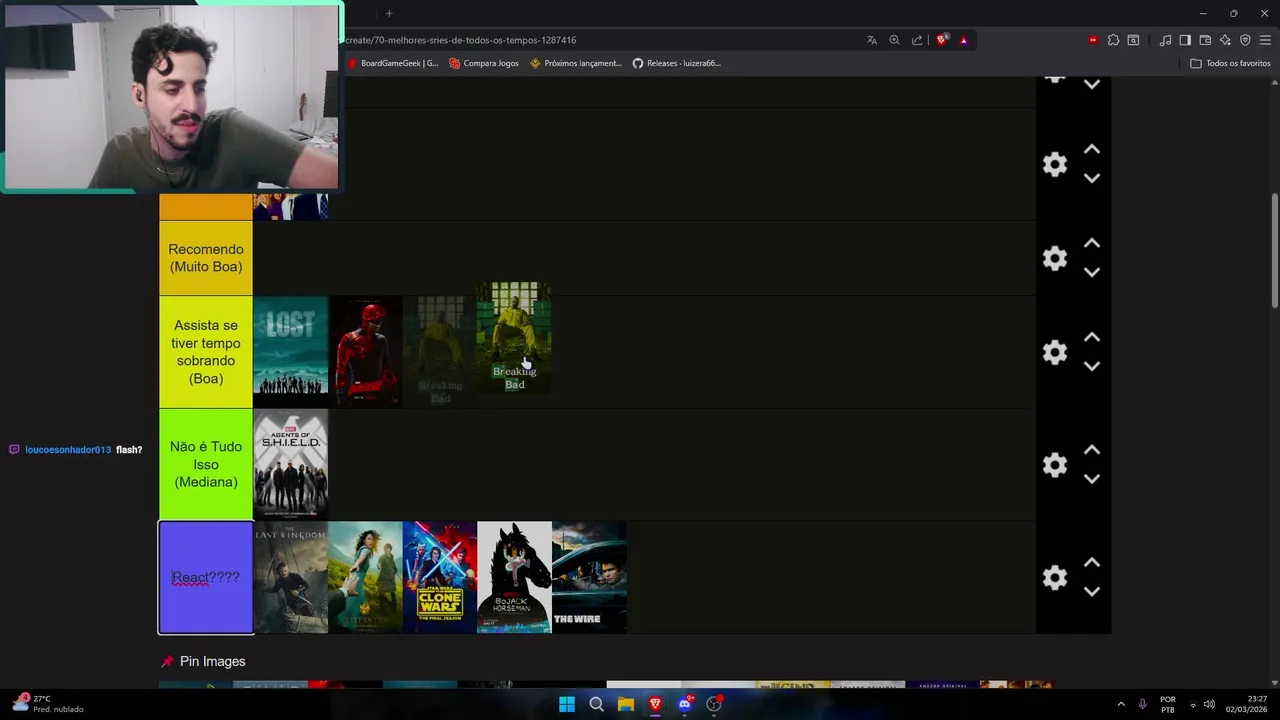1280x720 pixels.
Task: Move the Não é Tudo Isso row up
Action: [x=1092, y=450]
